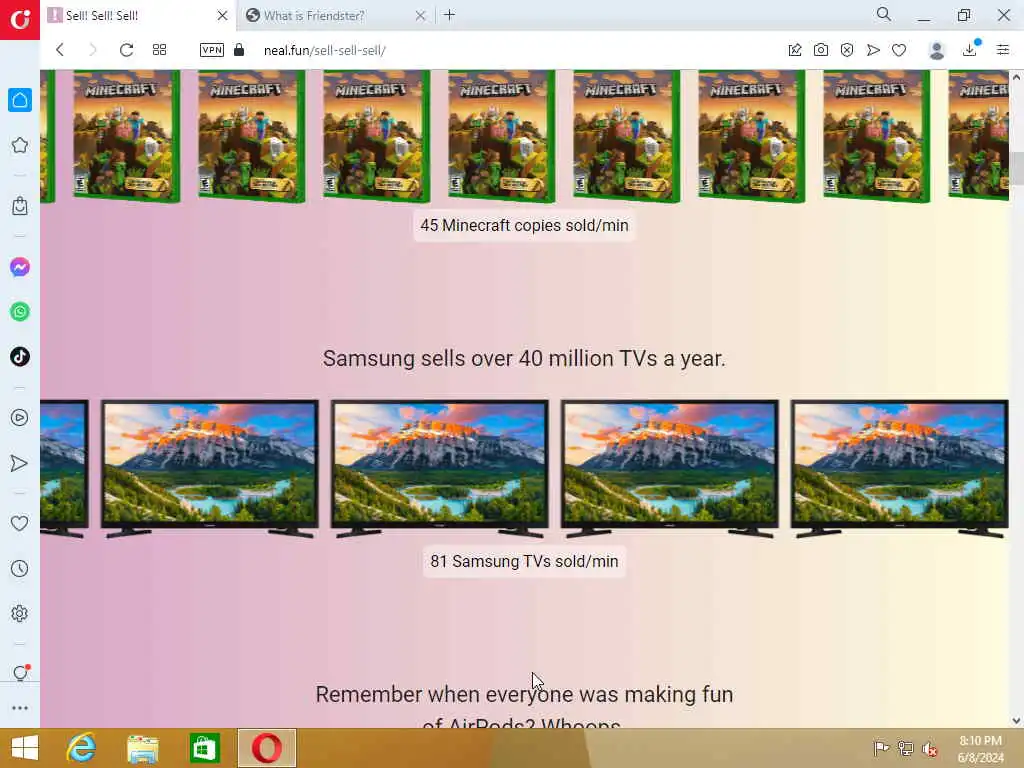
Task: Open Windows Start button
Action: 25,748
